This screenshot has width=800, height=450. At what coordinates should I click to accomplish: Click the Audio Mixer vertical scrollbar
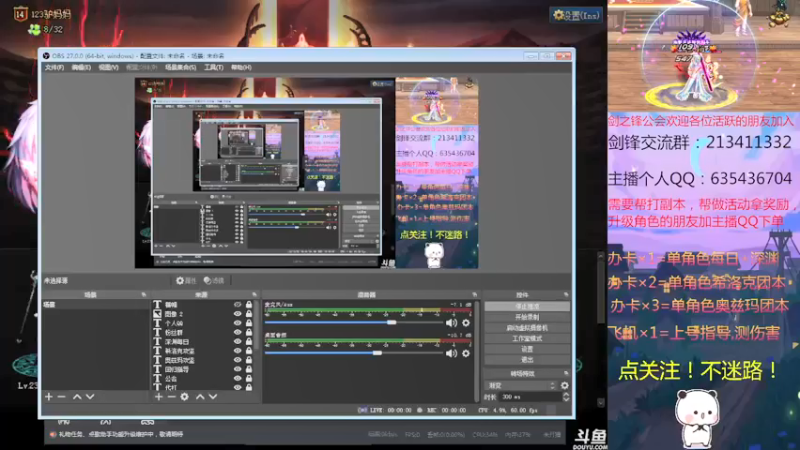click(x=478, y=351)
